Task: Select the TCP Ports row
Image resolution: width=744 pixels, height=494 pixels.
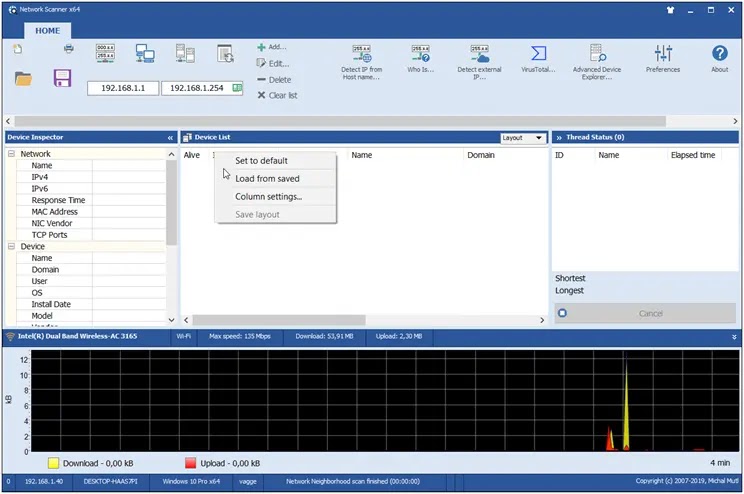Action: (x=91, y=235)
